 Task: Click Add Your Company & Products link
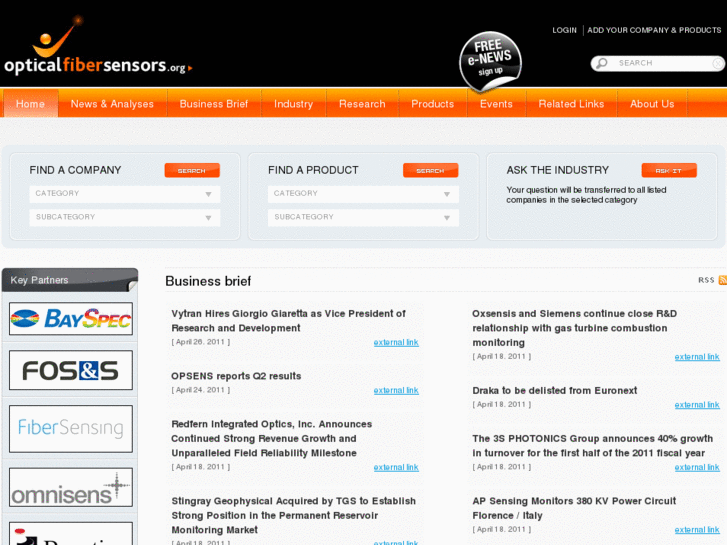click(654, 30)
